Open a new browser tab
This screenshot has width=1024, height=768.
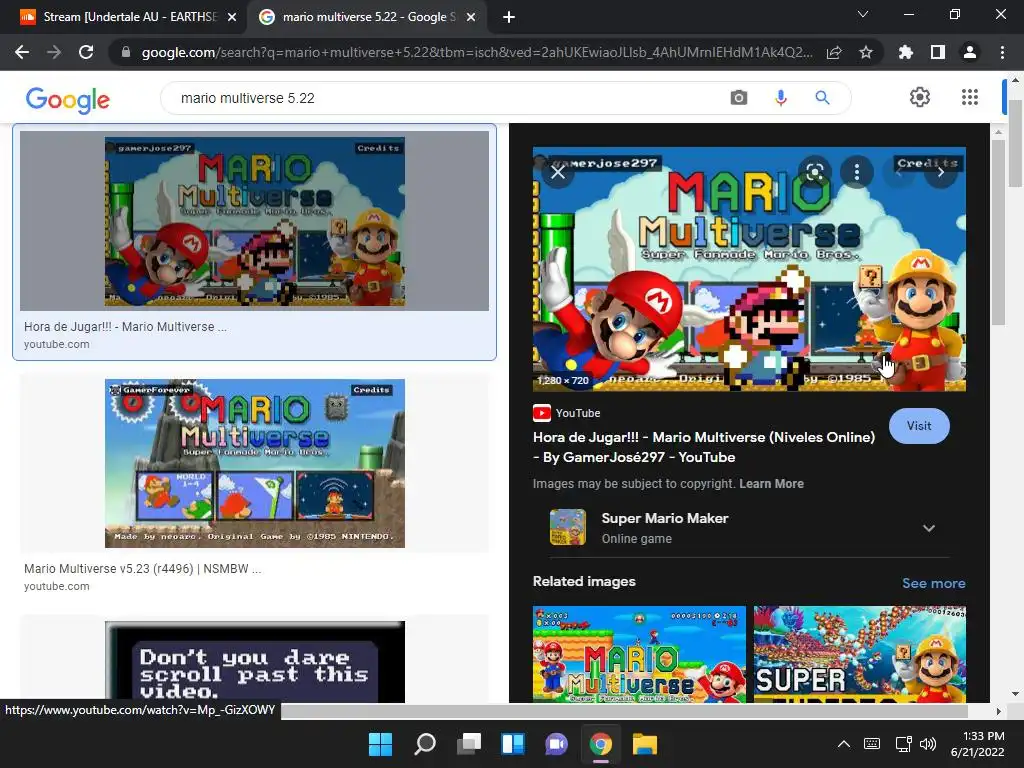(509, 17)
